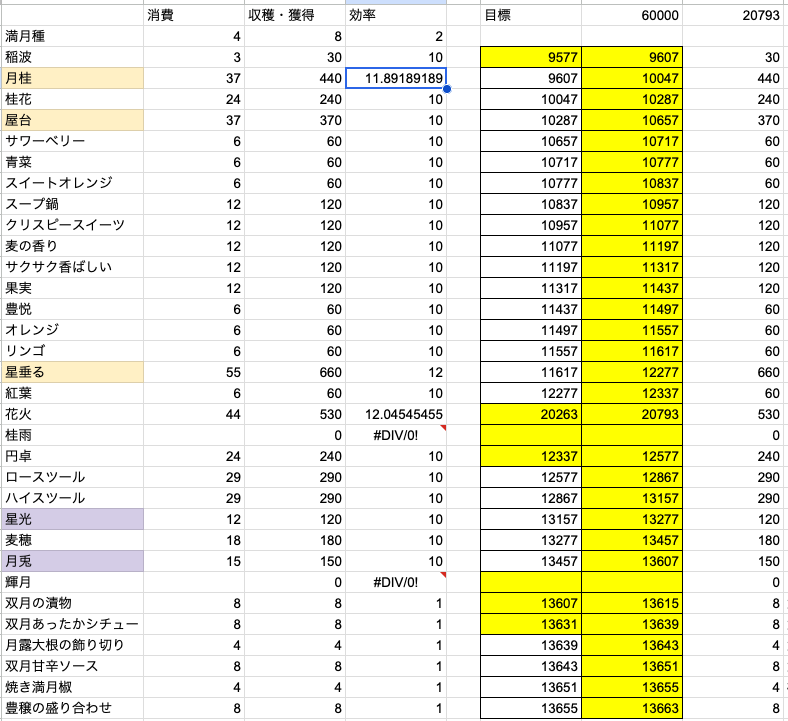Click the 輝月 label cell
The height and width of the screenshot is (721, 788).
[72, 582]
